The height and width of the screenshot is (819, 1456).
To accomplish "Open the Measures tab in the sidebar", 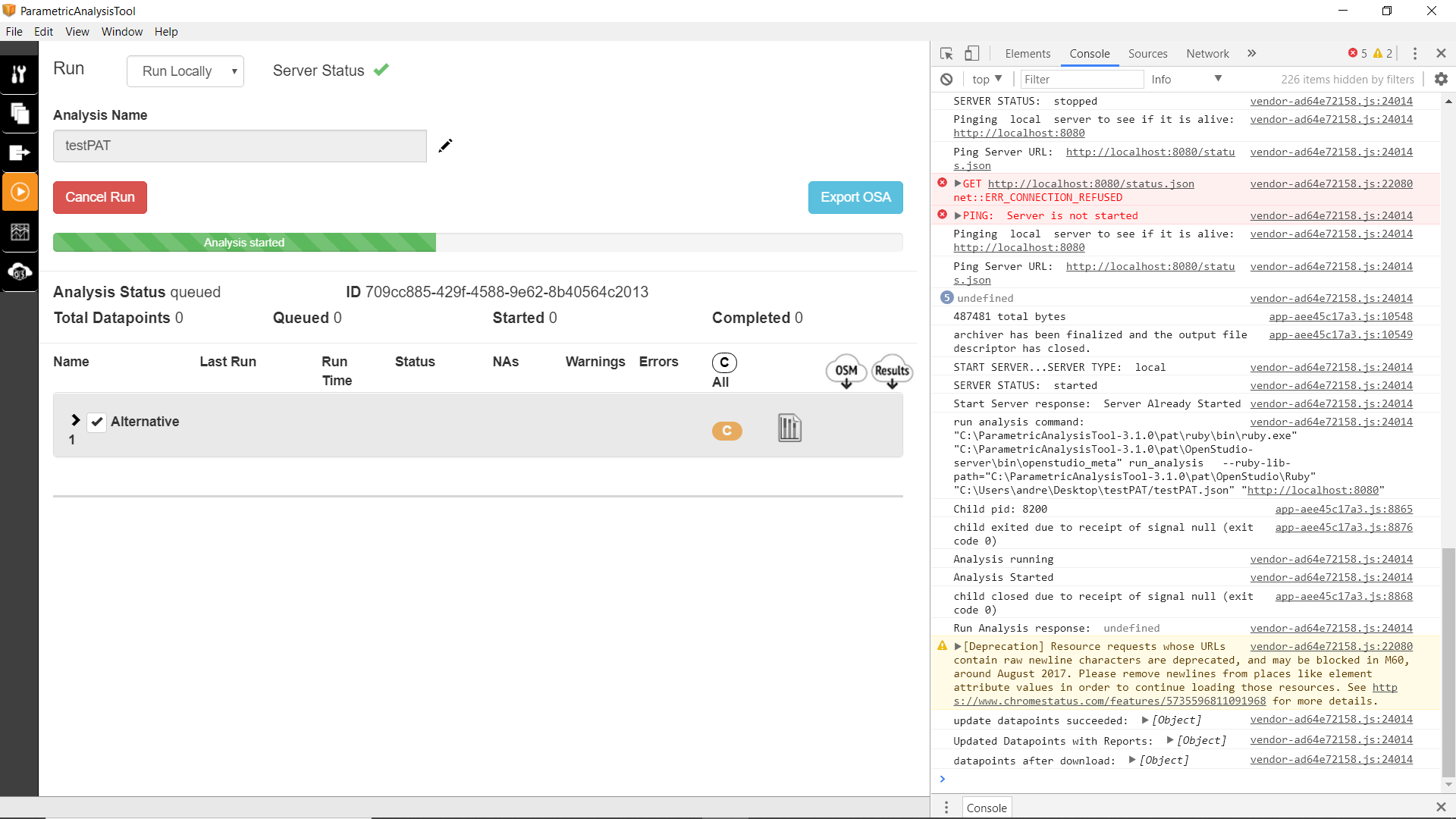I will [20, 74].
